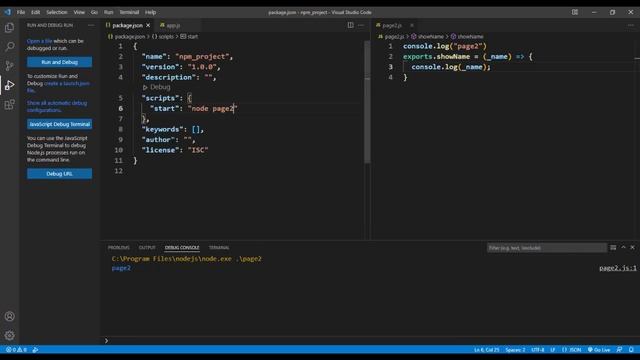Select the Debug Console panel tab
The width and height of the screenshot is (640, 360).
182,248
